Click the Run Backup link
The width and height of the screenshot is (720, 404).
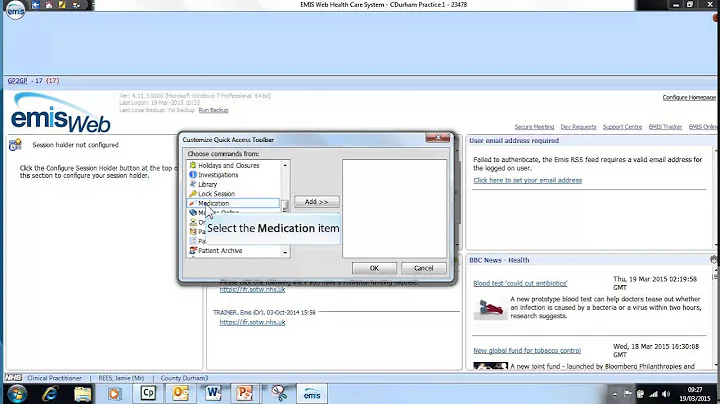[213, 110]
